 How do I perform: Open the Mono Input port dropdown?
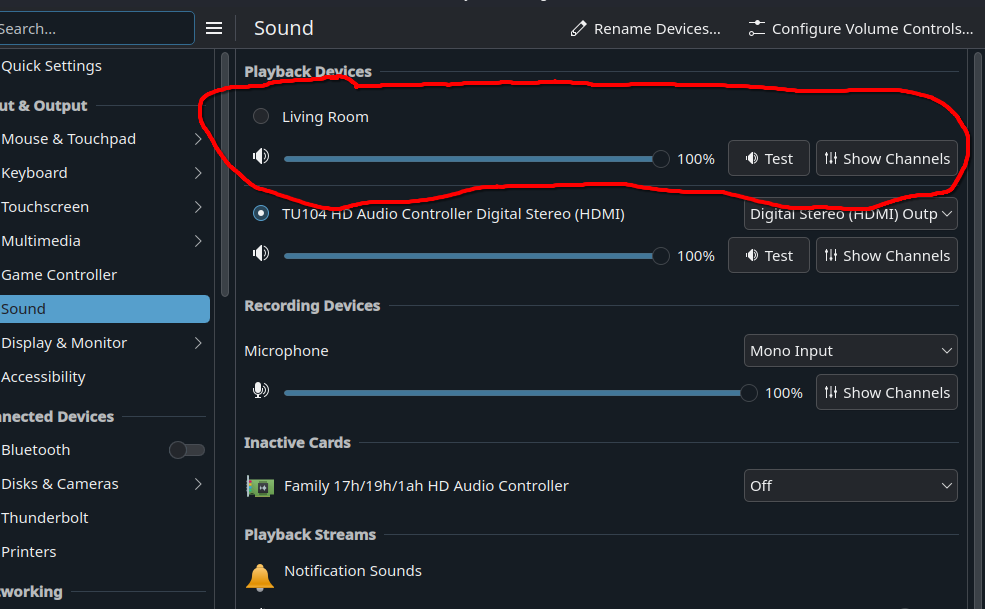(x=851, y=351)
